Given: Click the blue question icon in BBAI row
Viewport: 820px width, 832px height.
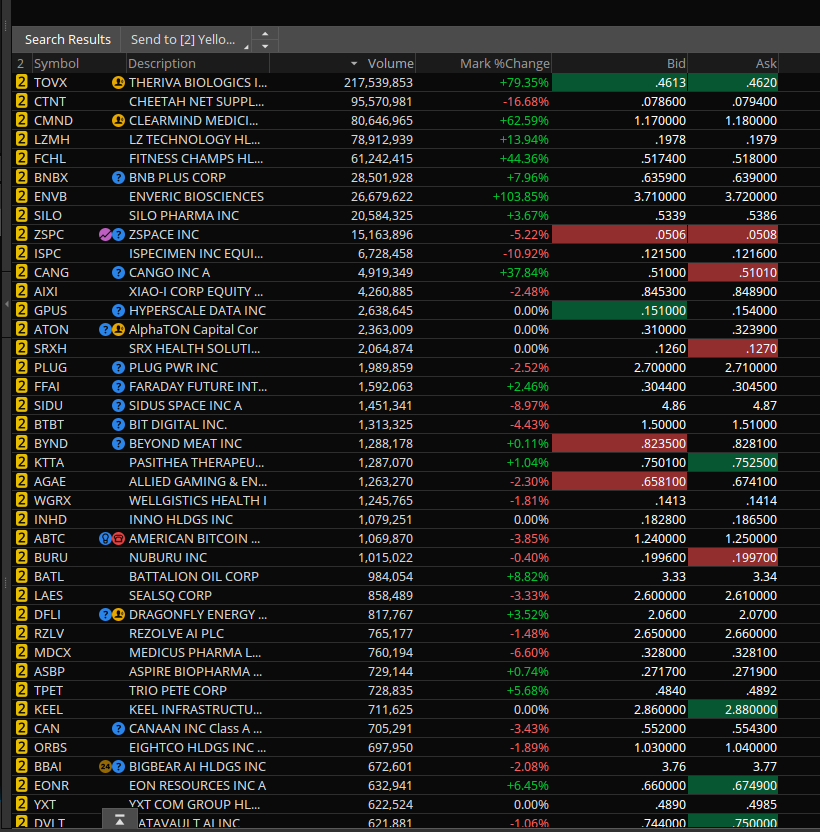Looking at the screenshot, I should click(x=118, y=766).
